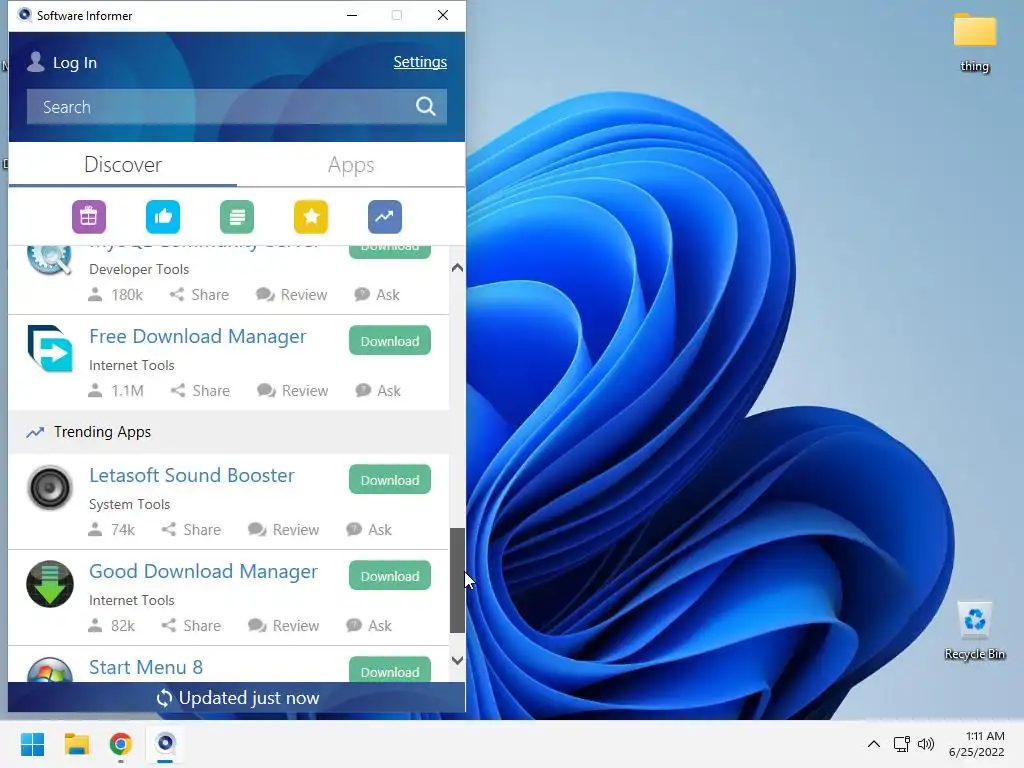Click the System Tools category under Letasoft Sound Booster
The width and height of the screenshot is (1024, 768).
click(x=129, y=504)
